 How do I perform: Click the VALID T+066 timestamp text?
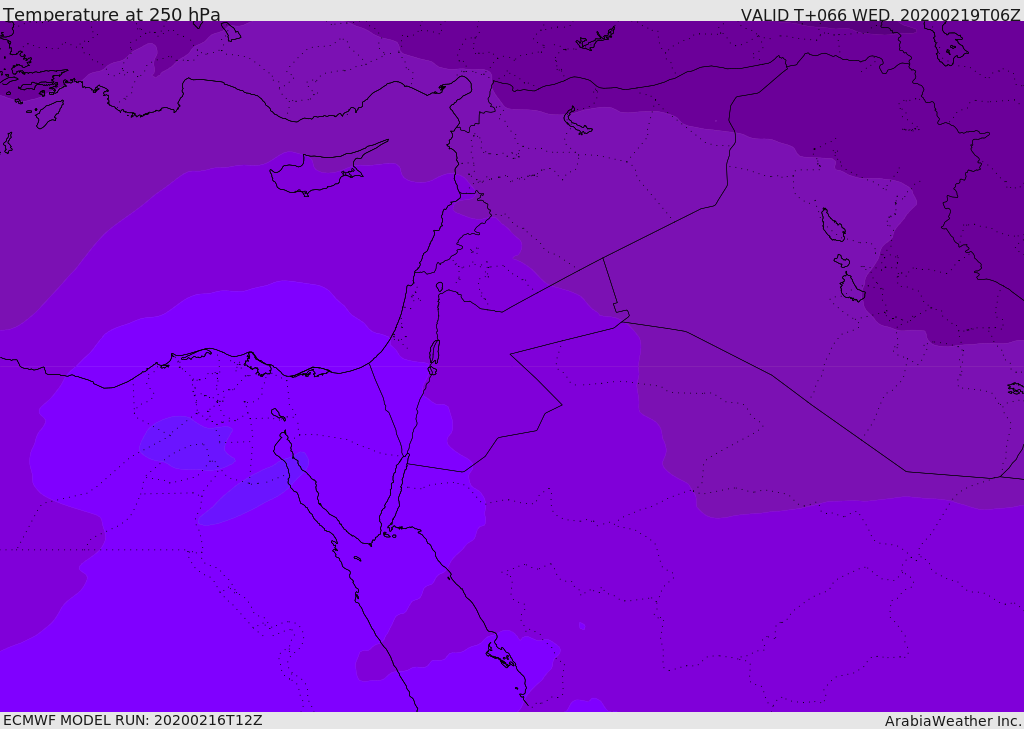tap(880, 15)
